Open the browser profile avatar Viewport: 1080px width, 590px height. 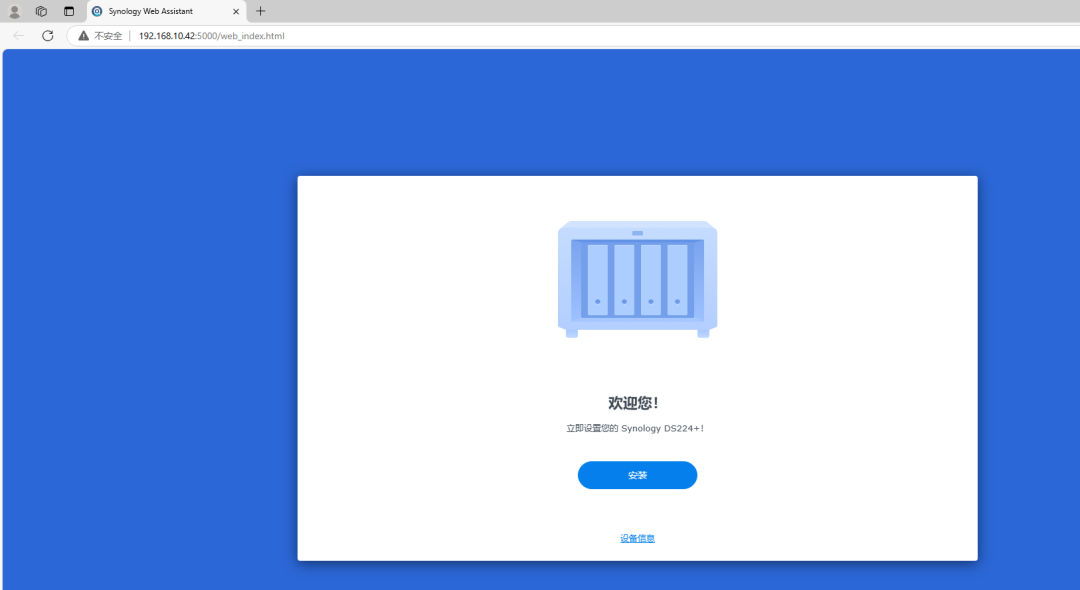click(15, 12)
